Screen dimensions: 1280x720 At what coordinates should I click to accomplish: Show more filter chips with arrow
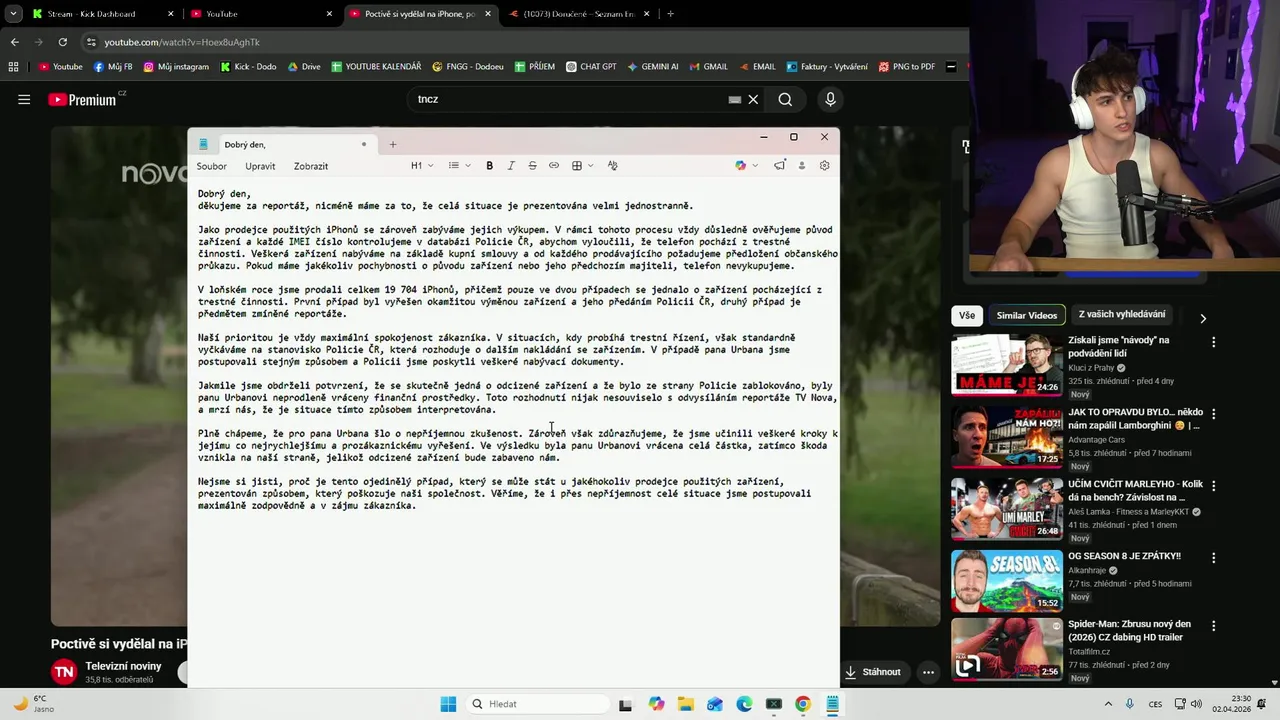tap(1203, 318)
